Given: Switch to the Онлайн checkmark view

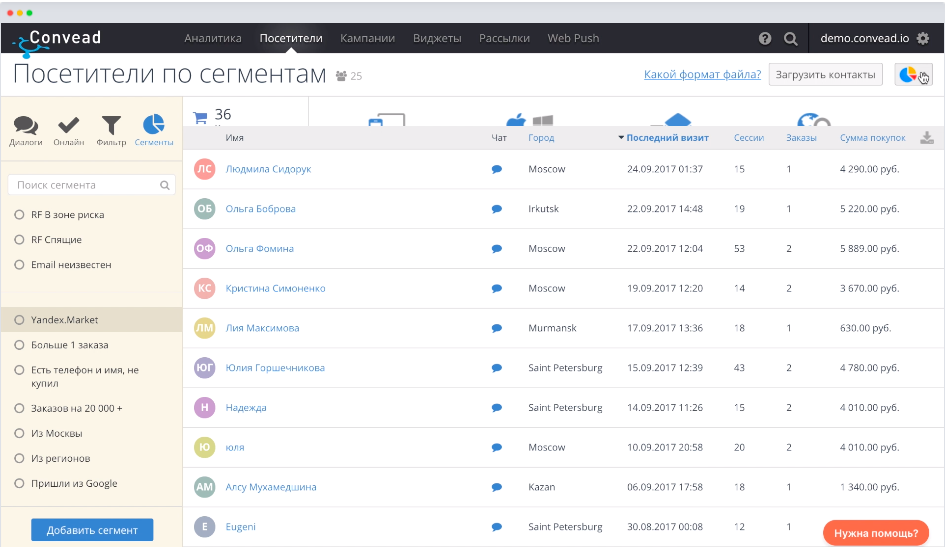Looking at the screenshot, I should tap(69, 130).
